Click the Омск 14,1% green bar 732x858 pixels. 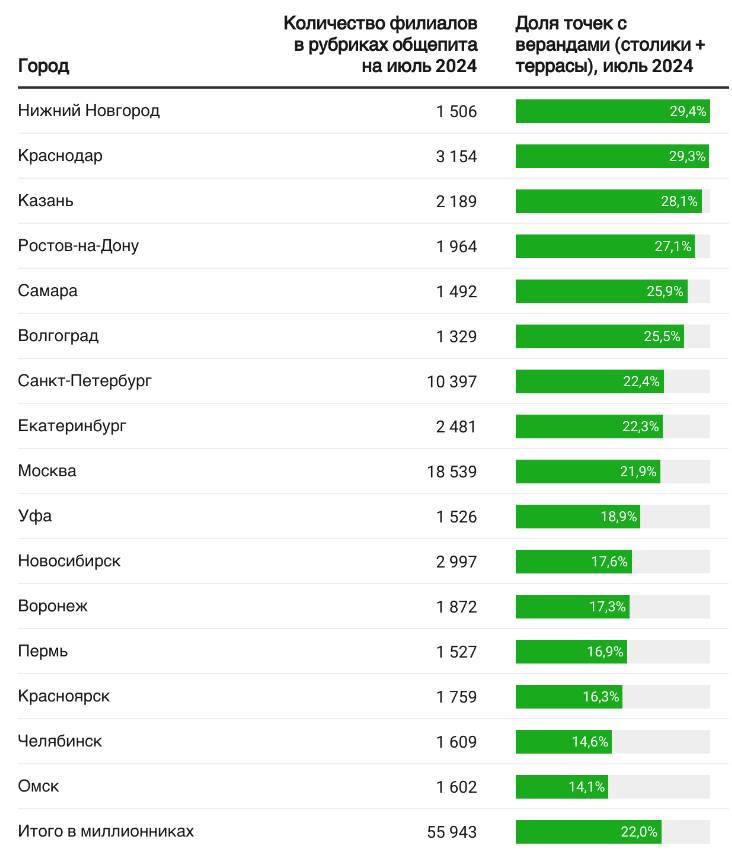click(561, 786)
